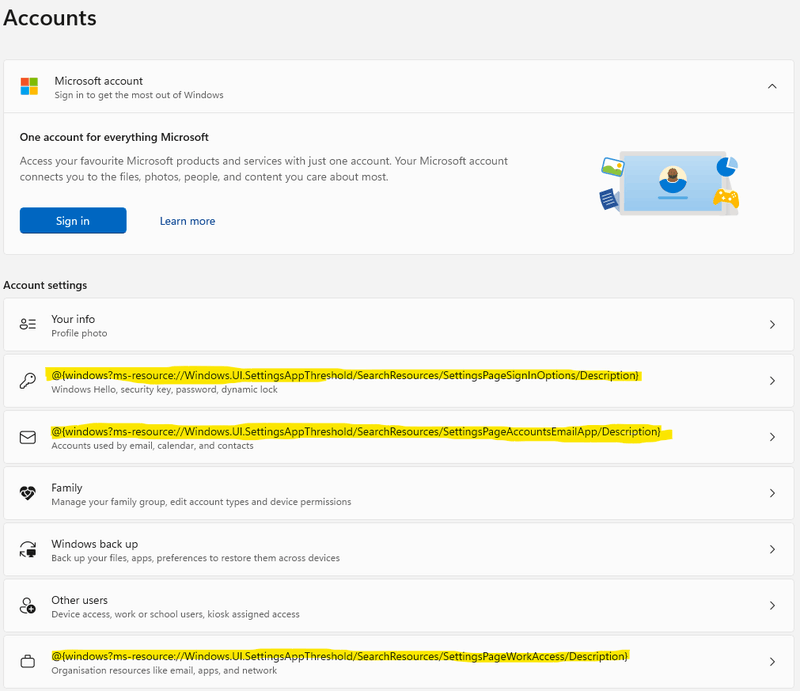The width and height of the screenshot is (800, 691).
Task: Click the Family heart icon
Action: (x=28, y=493)
